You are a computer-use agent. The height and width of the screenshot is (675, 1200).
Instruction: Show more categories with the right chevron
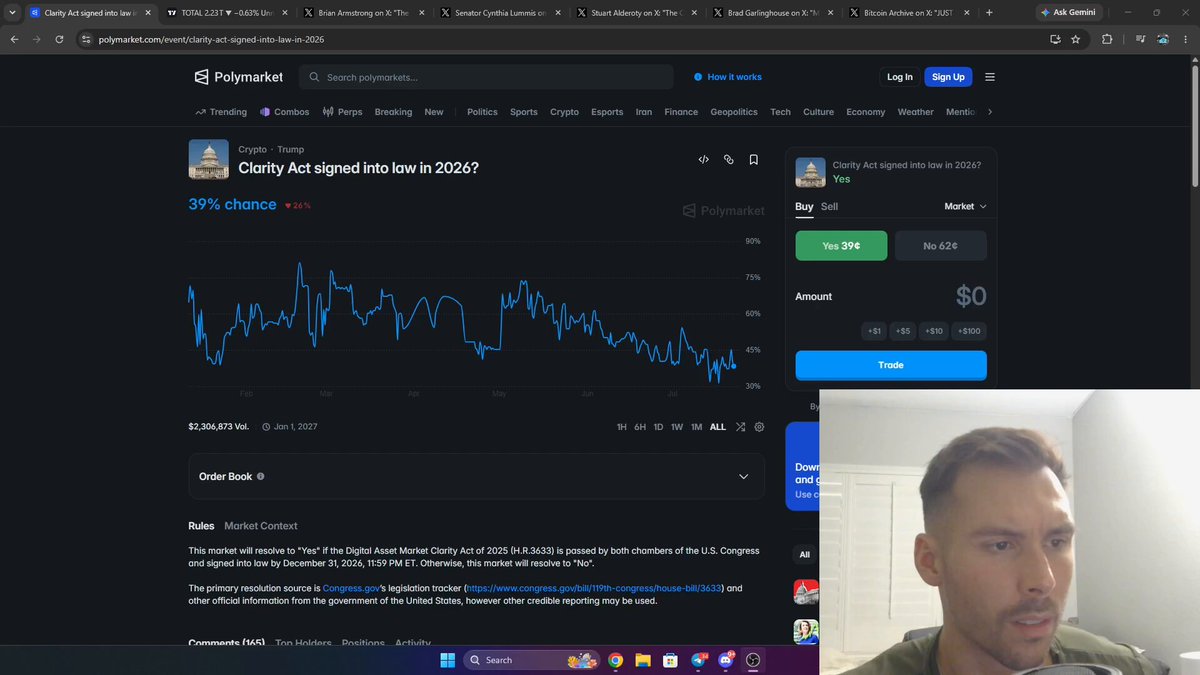click(990, 112)
